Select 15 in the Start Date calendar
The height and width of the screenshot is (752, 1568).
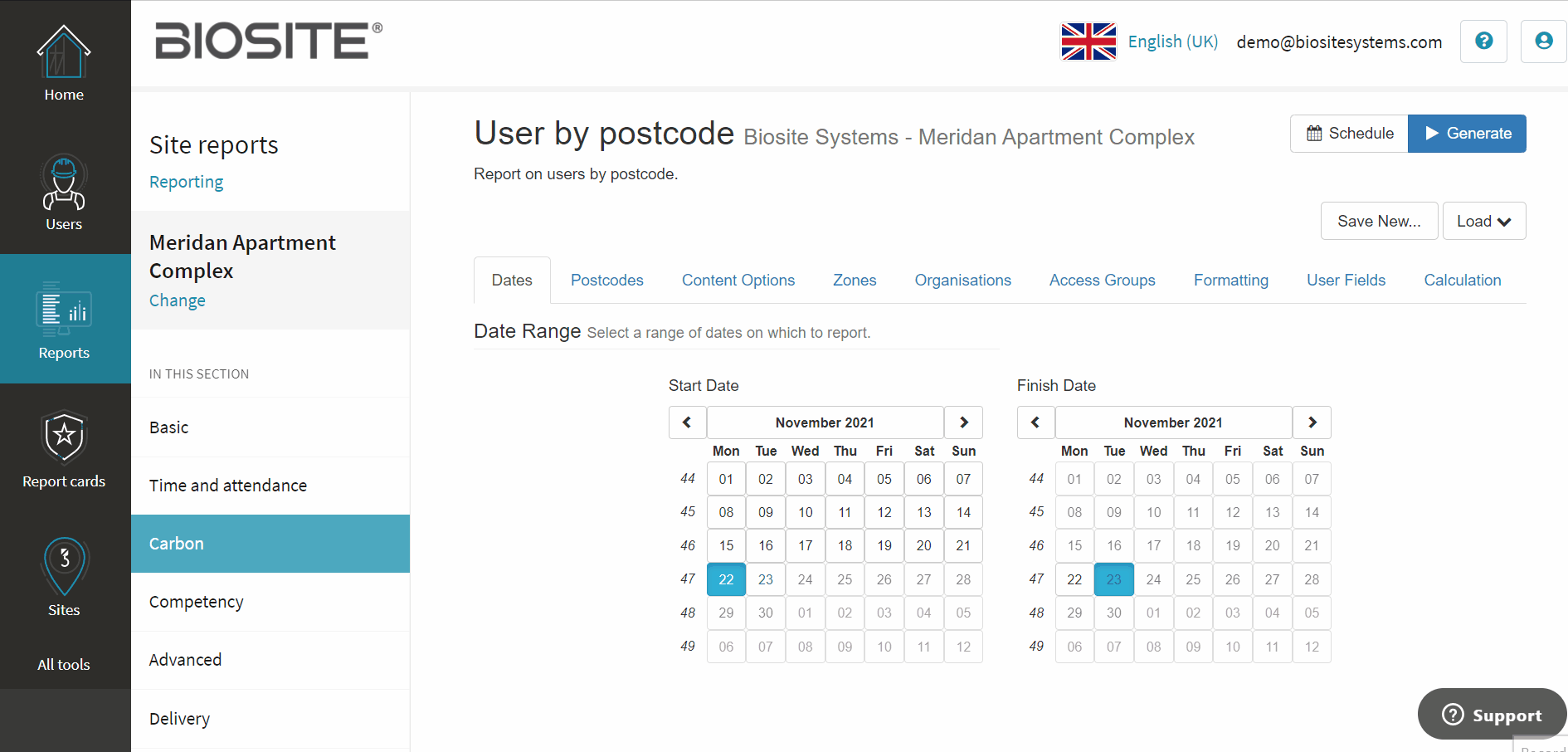click(726, 545)
